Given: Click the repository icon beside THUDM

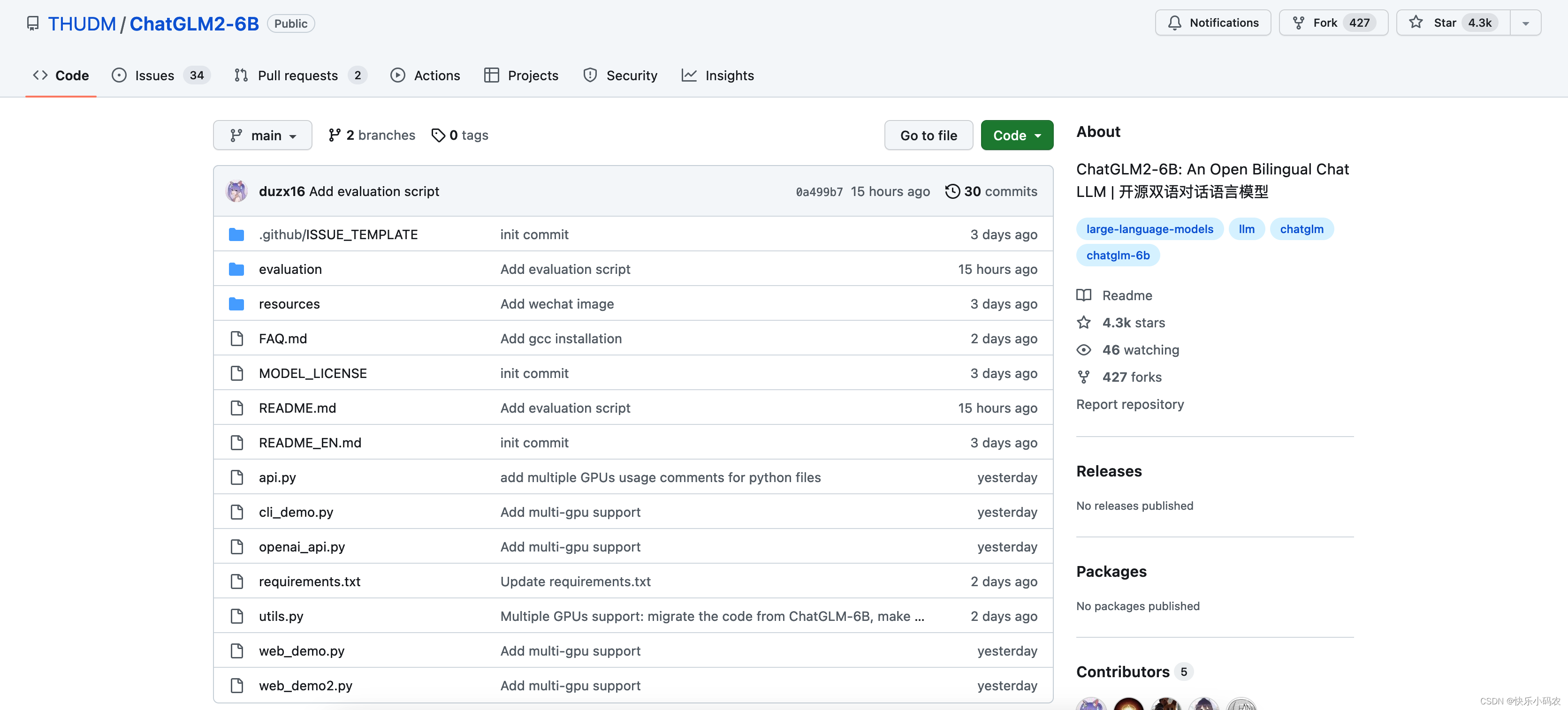Looking at the screenshot, I should click(33, 24).
